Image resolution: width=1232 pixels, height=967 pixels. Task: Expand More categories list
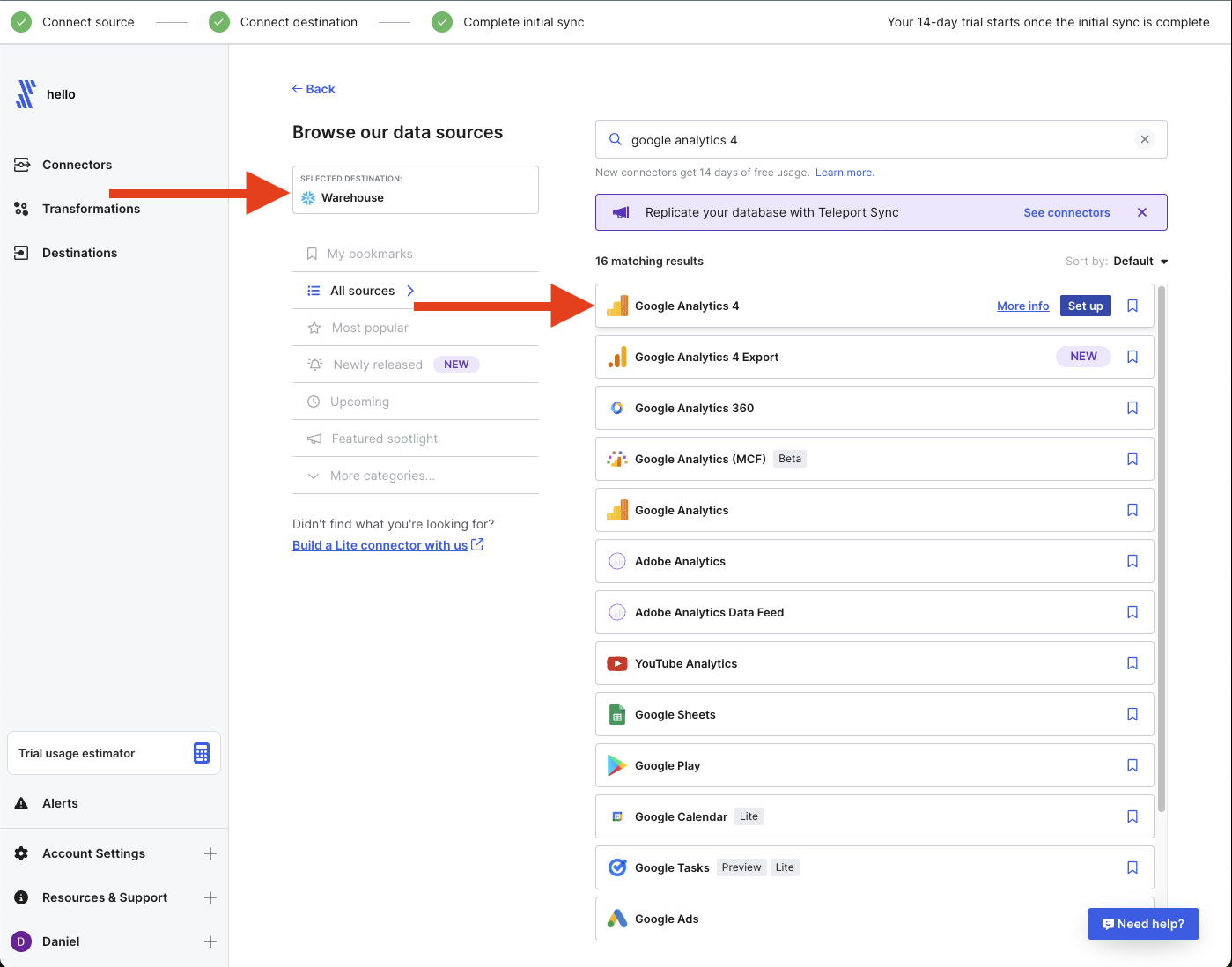[x=416, y=476]
